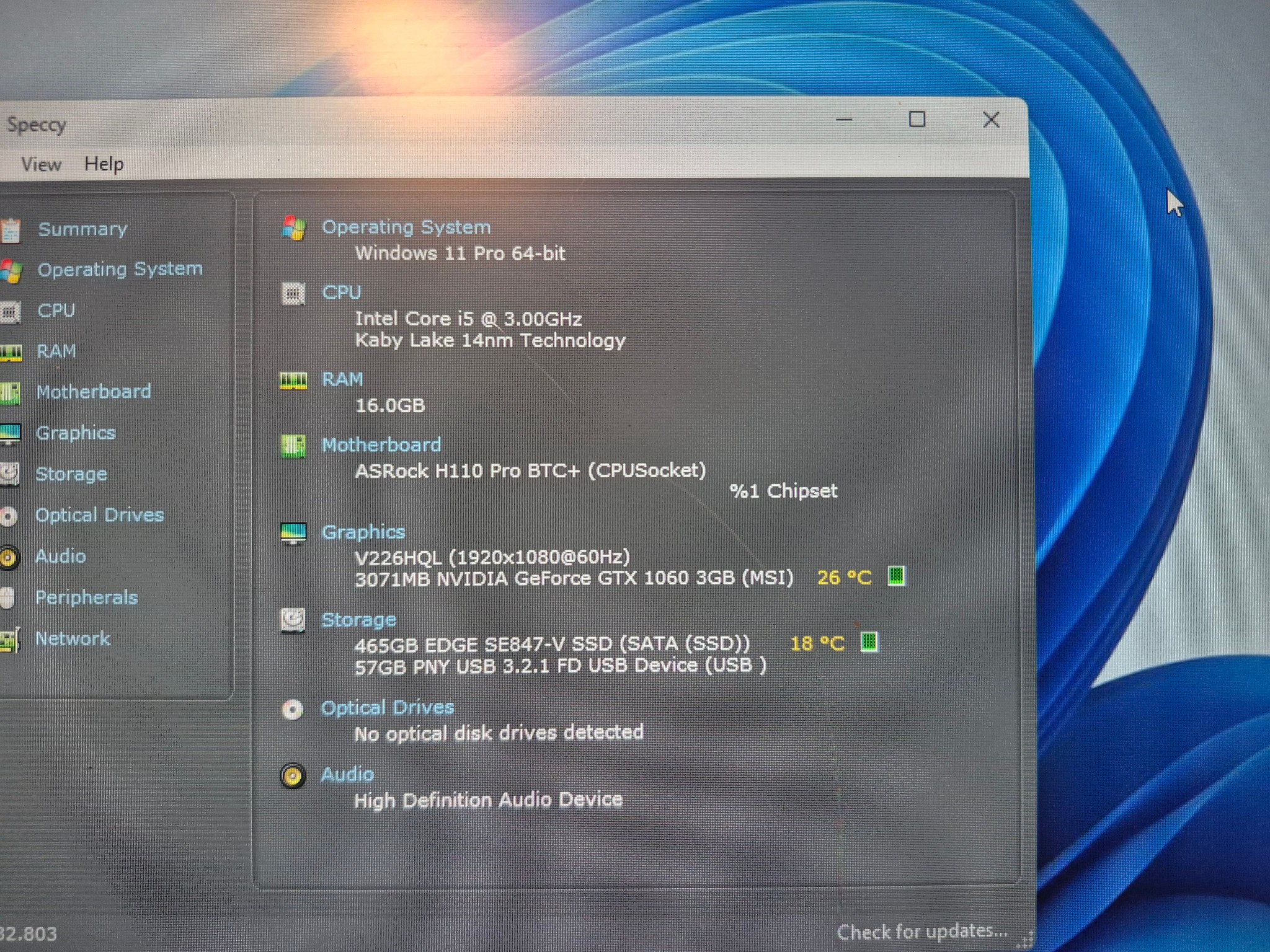Image resolution: width=1270 pixels, height=952 pixels.
Task: Select the V226HQL monitor line
Action: [492, 557]
